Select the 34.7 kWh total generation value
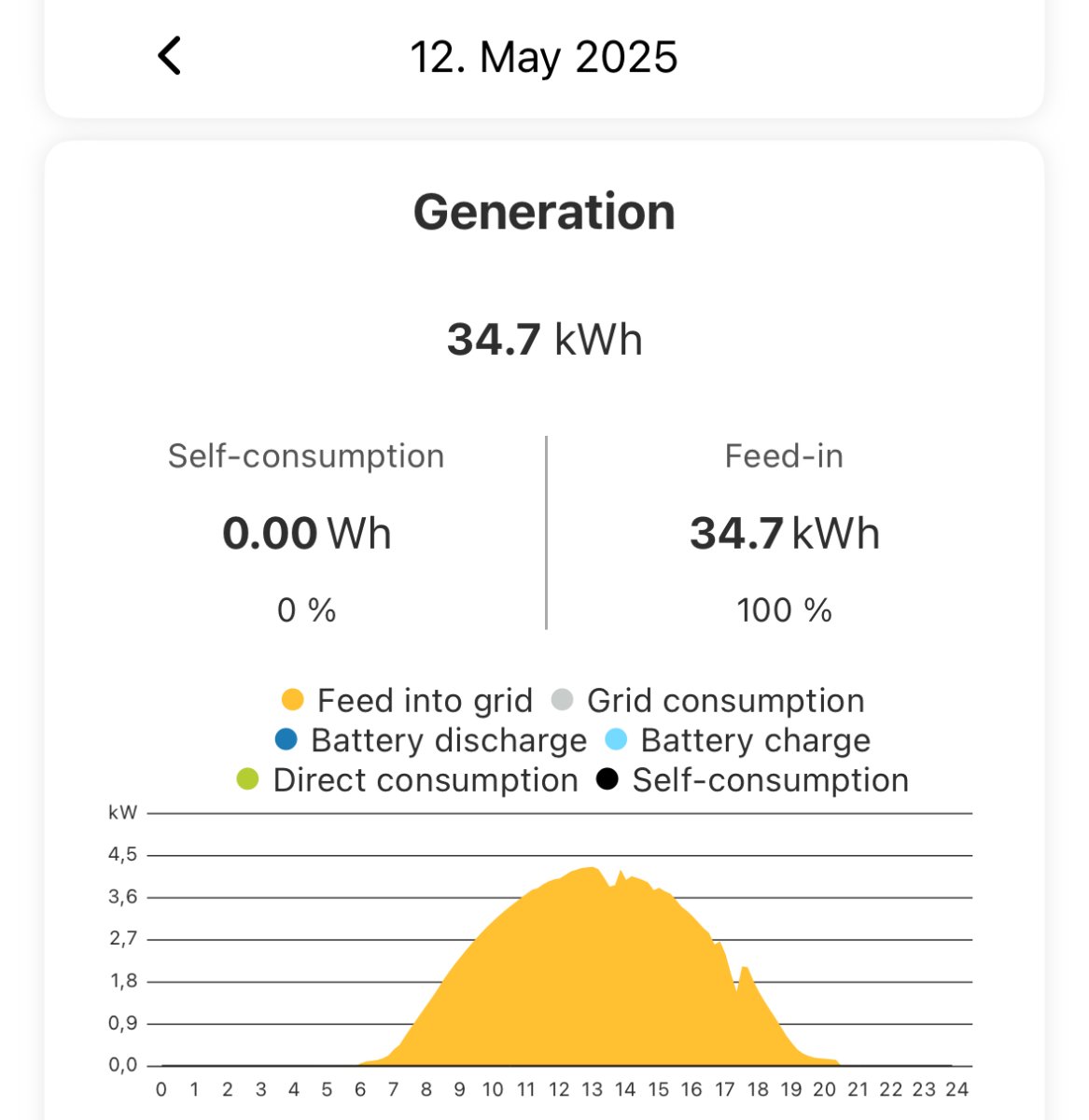The height and width of the screenshot is (1120, 1089). [x=544, y=339]
